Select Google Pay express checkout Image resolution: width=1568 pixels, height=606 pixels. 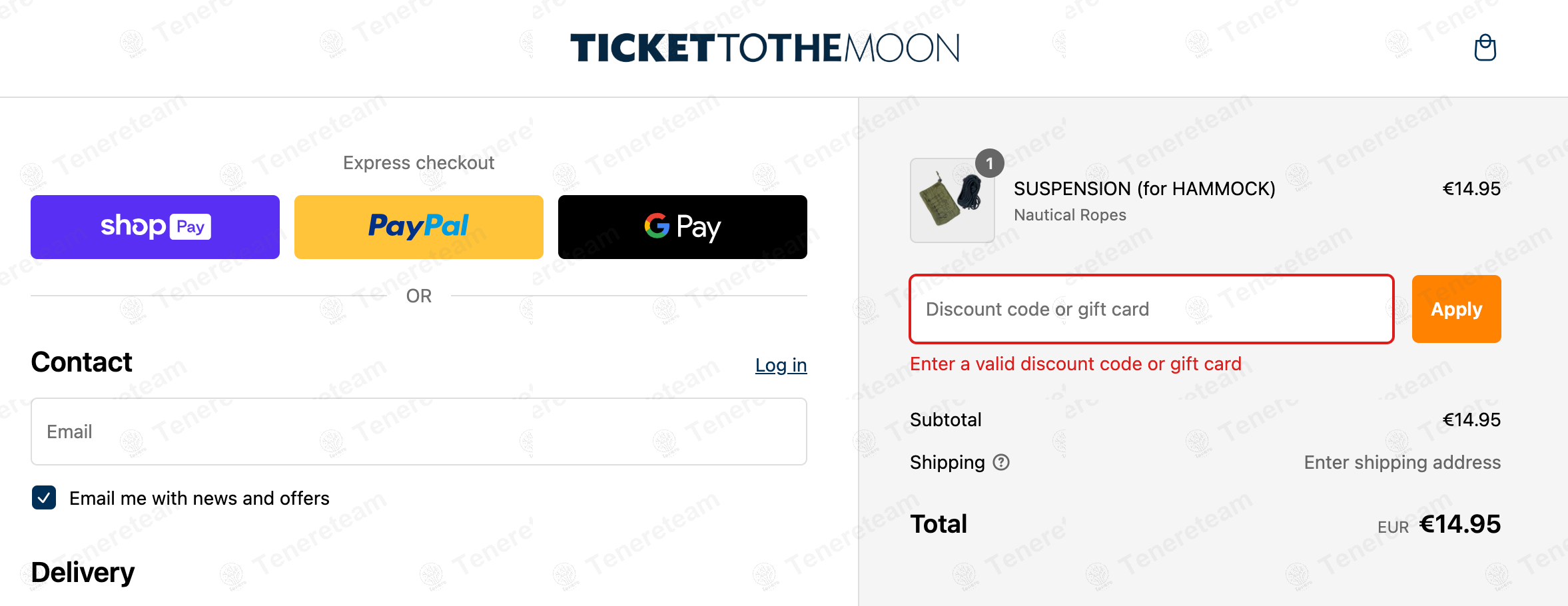point(682,227)
